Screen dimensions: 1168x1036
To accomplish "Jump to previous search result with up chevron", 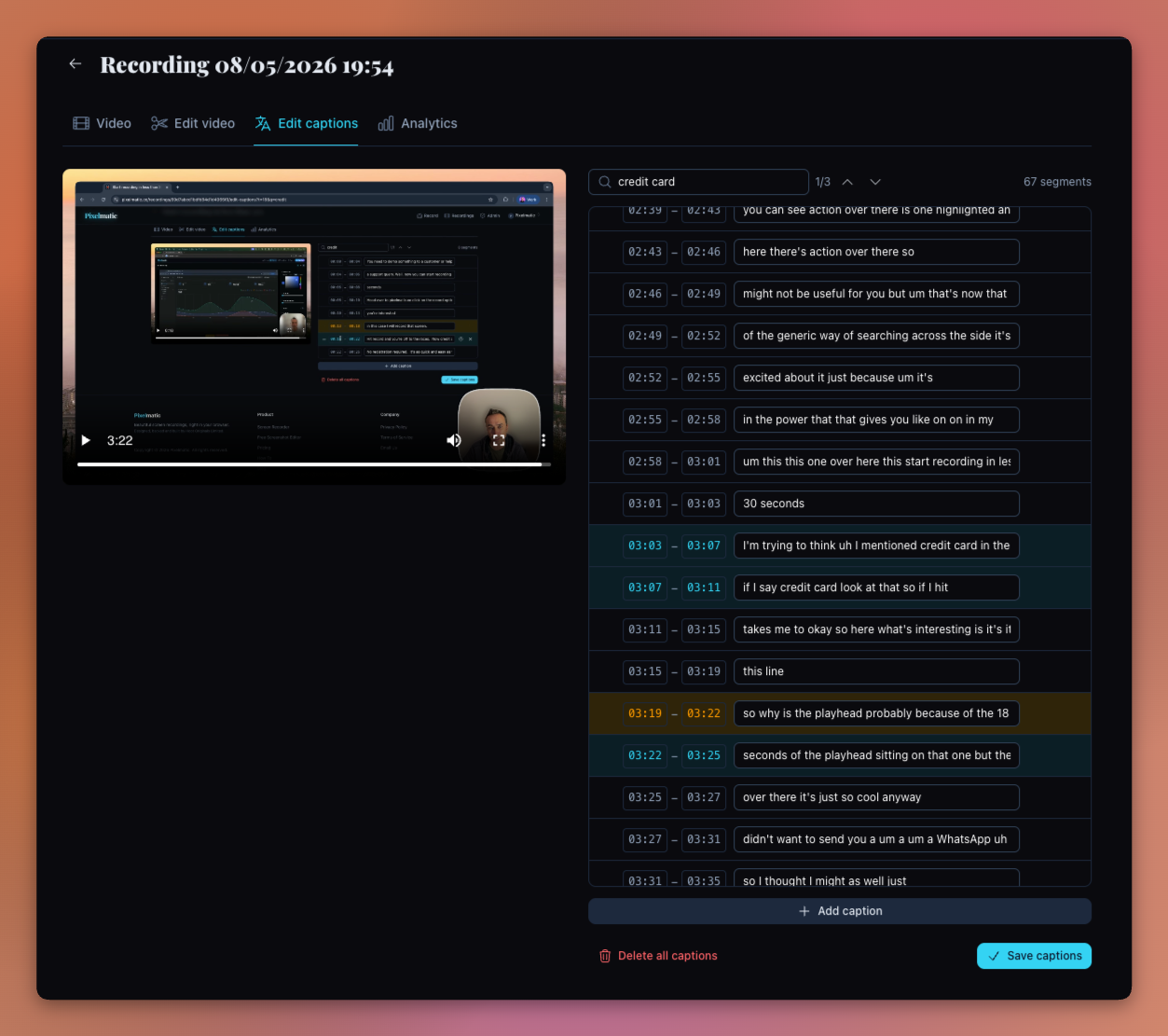I will pos(847,182).
